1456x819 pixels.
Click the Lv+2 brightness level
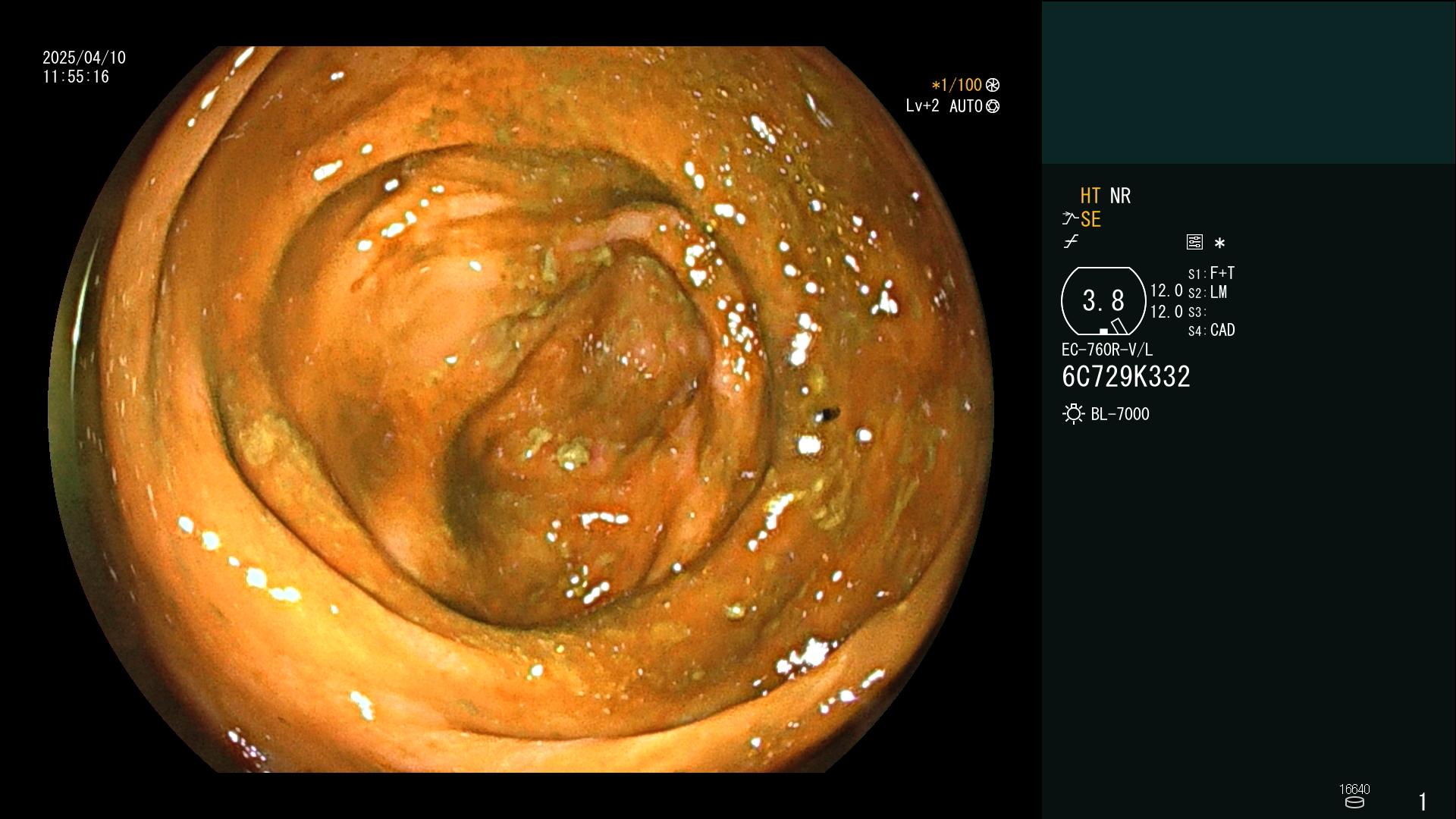pos(922,106)
